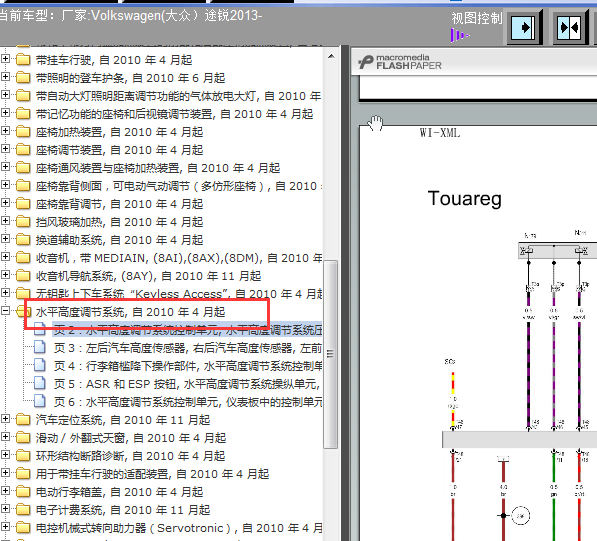The width and height of the screenshot is (597, 541).
Task: Select 滑动/外翻式天窗 tree label
Action: pos(131,438)
